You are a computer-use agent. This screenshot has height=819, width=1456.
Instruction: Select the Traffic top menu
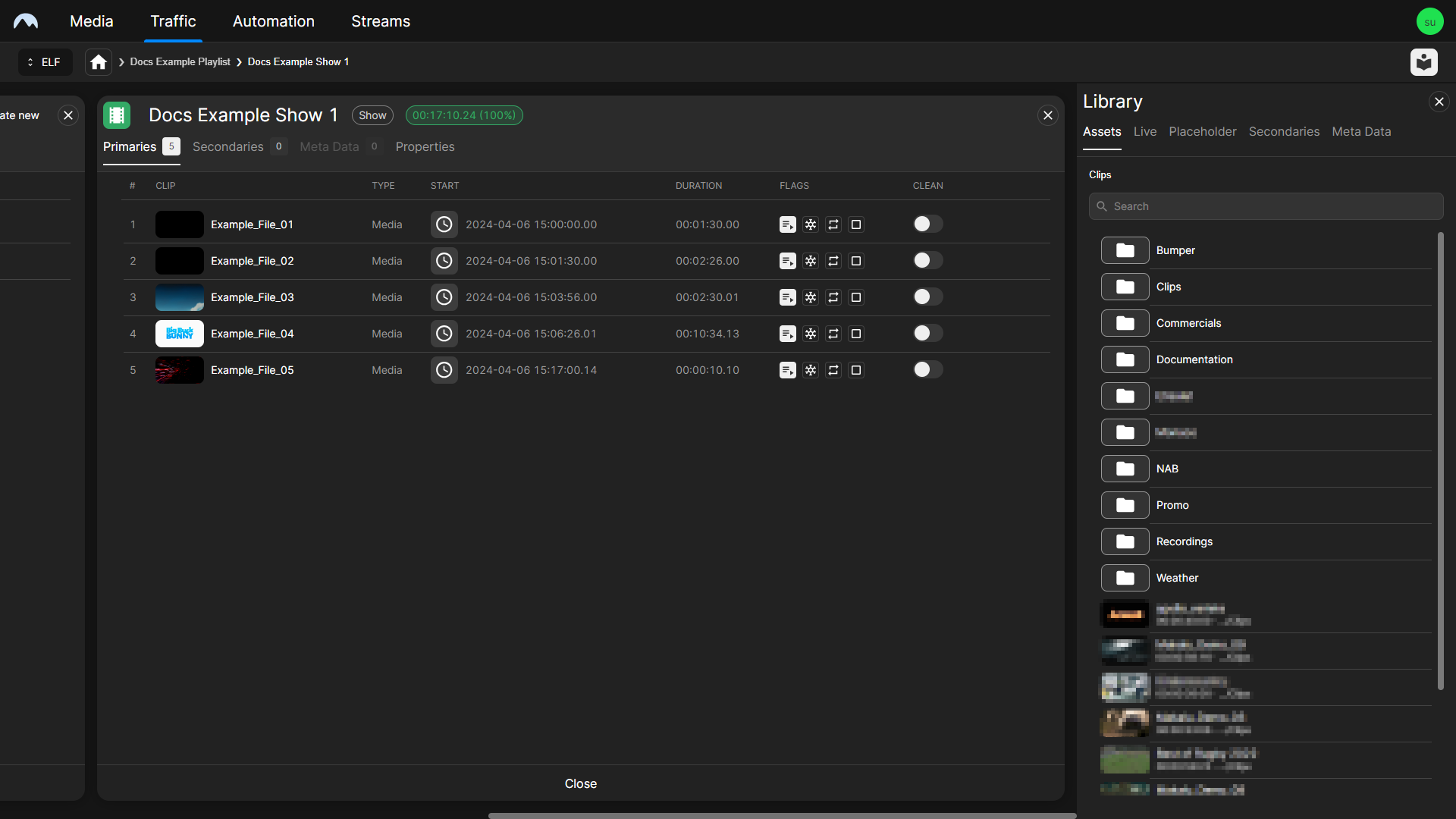[x=173, y=21]
